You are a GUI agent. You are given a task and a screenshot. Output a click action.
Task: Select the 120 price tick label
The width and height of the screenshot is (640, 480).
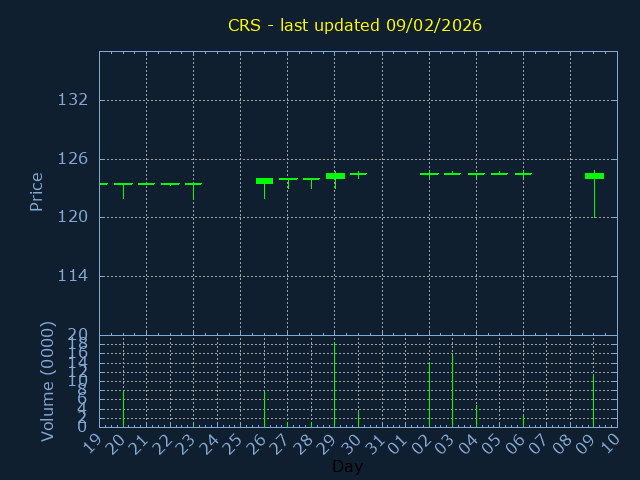(x=73, y=217)
